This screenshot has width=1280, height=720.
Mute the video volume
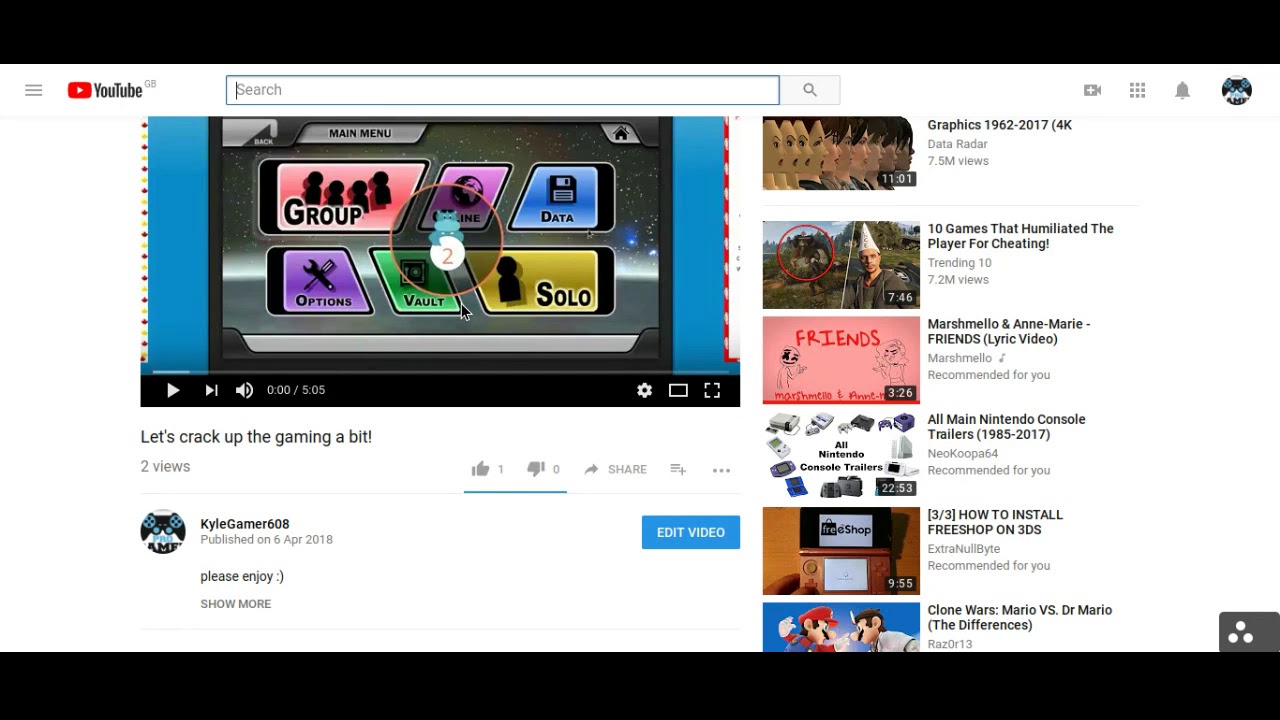point(245,390)
